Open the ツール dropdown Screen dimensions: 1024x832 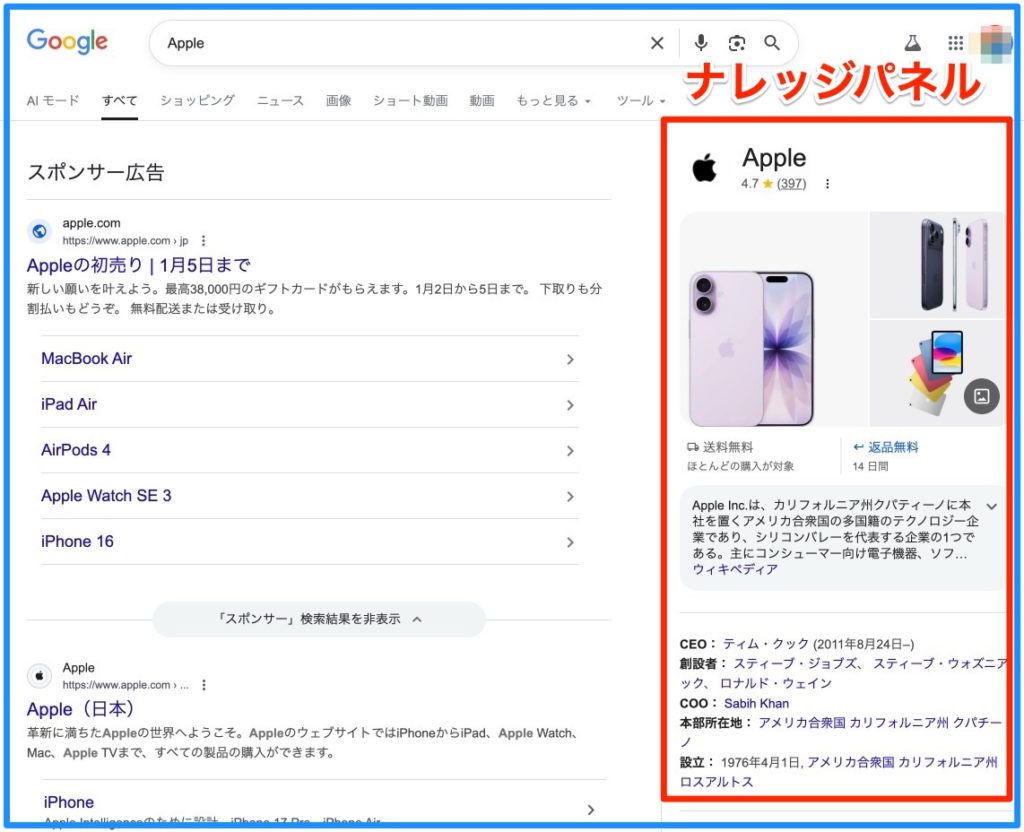point(641,101)
